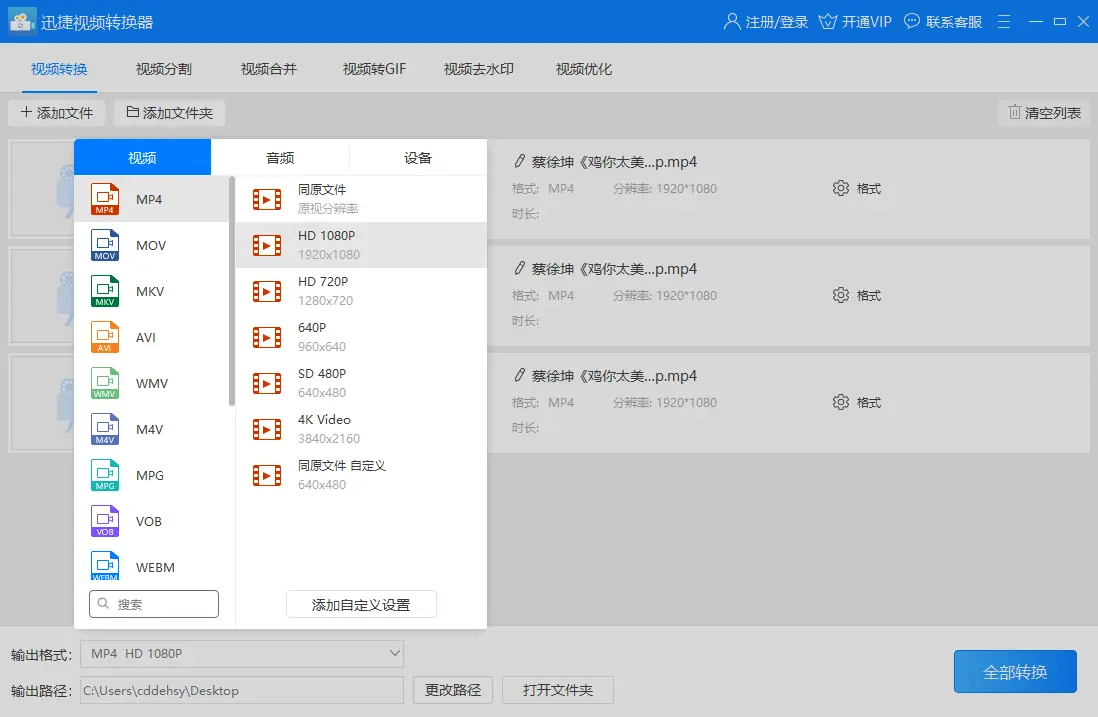1098x717 pixels.
Task: Click the 添加文件夹 button
Action: tap(169, 113)
